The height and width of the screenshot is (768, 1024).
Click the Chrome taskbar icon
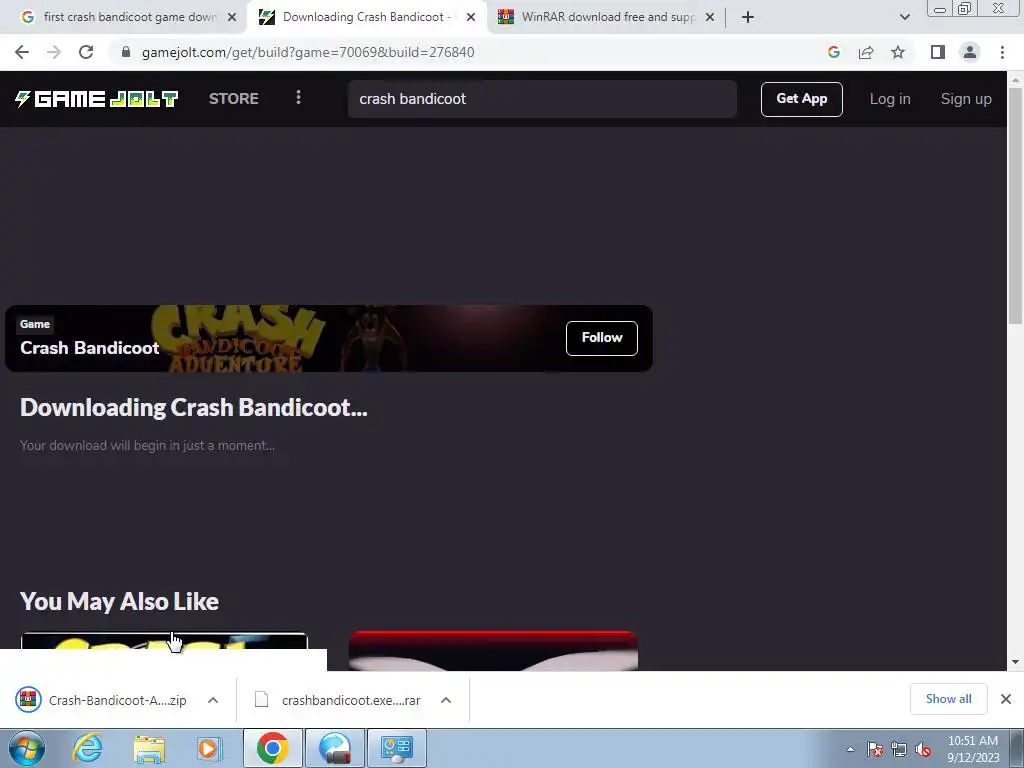(x=272, y=748)
